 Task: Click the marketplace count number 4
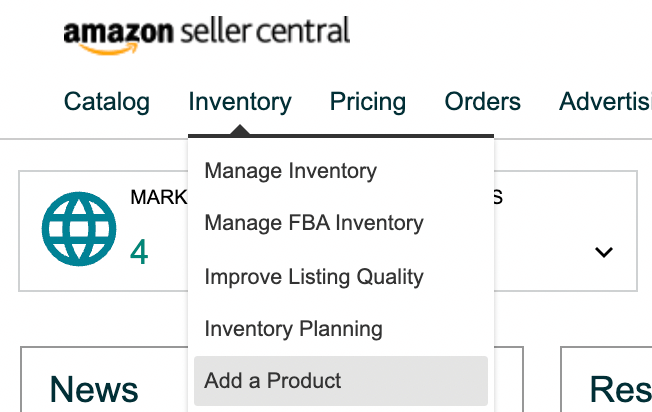pos(139,252)
